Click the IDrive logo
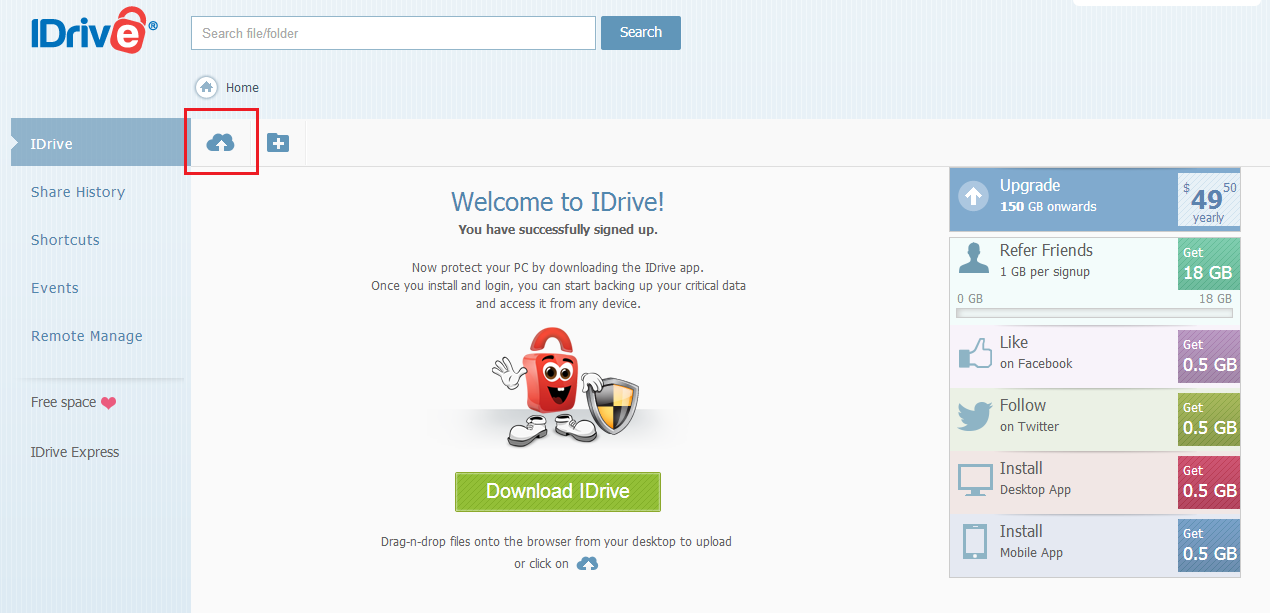Viewport: 1270px width, 613px height. [x=93, y=30]
